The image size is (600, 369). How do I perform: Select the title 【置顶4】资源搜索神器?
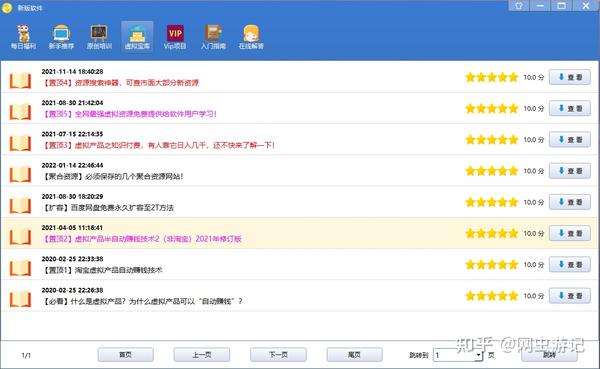(120, 83)
